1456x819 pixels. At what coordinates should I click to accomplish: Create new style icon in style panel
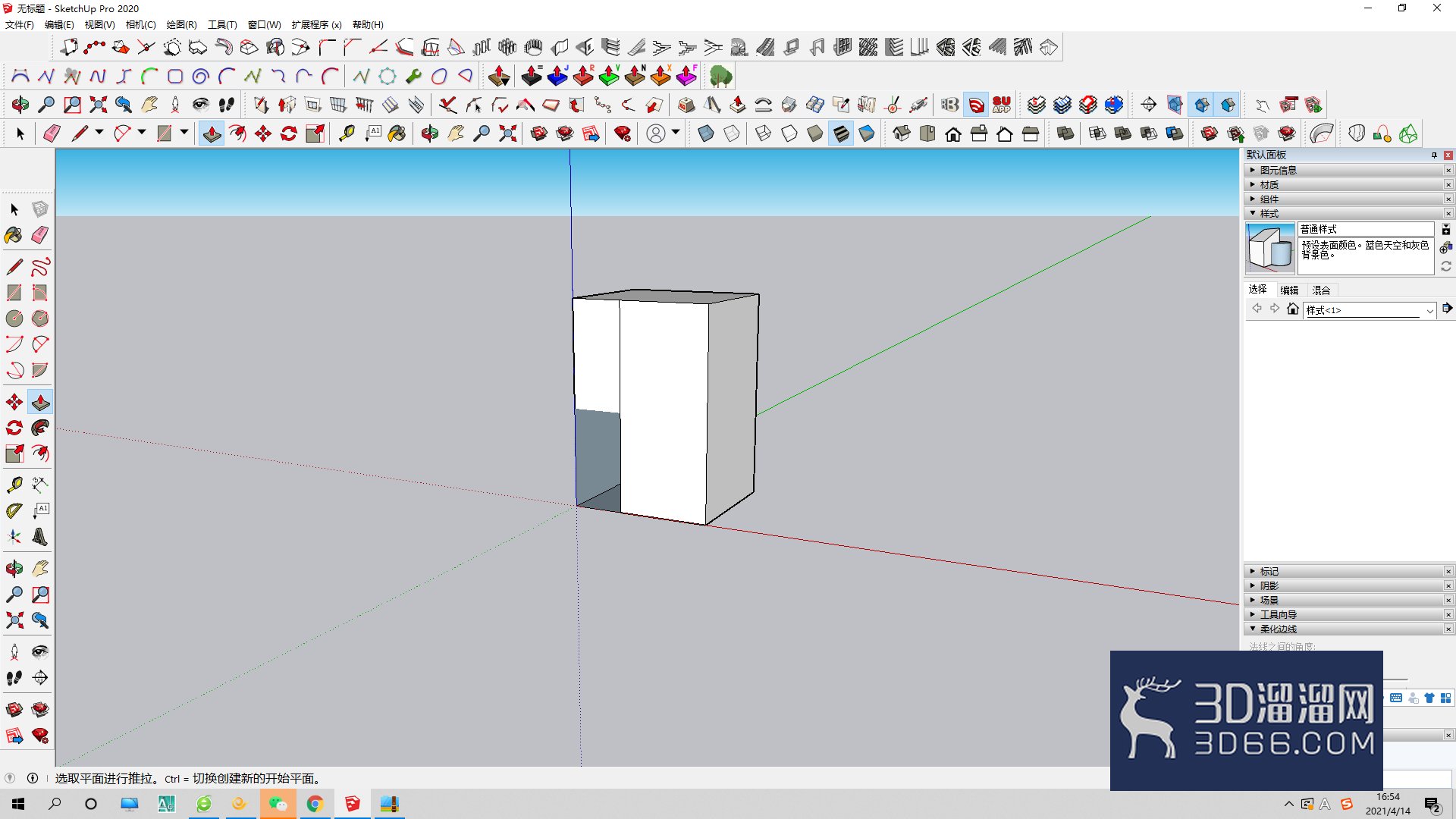(1446, 247)
